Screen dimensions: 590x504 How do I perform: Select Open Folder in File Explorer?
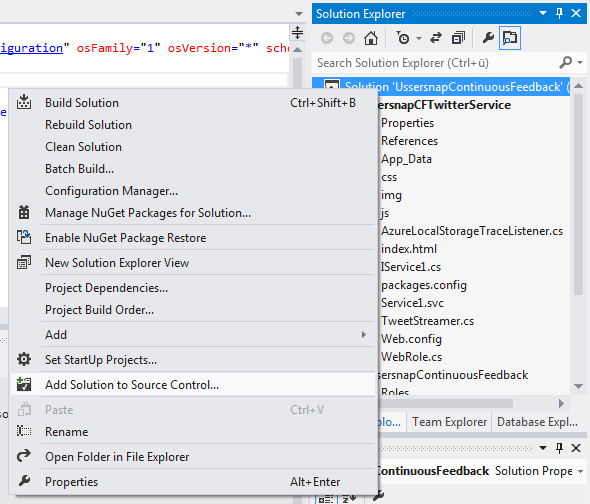tap(193, 456)
